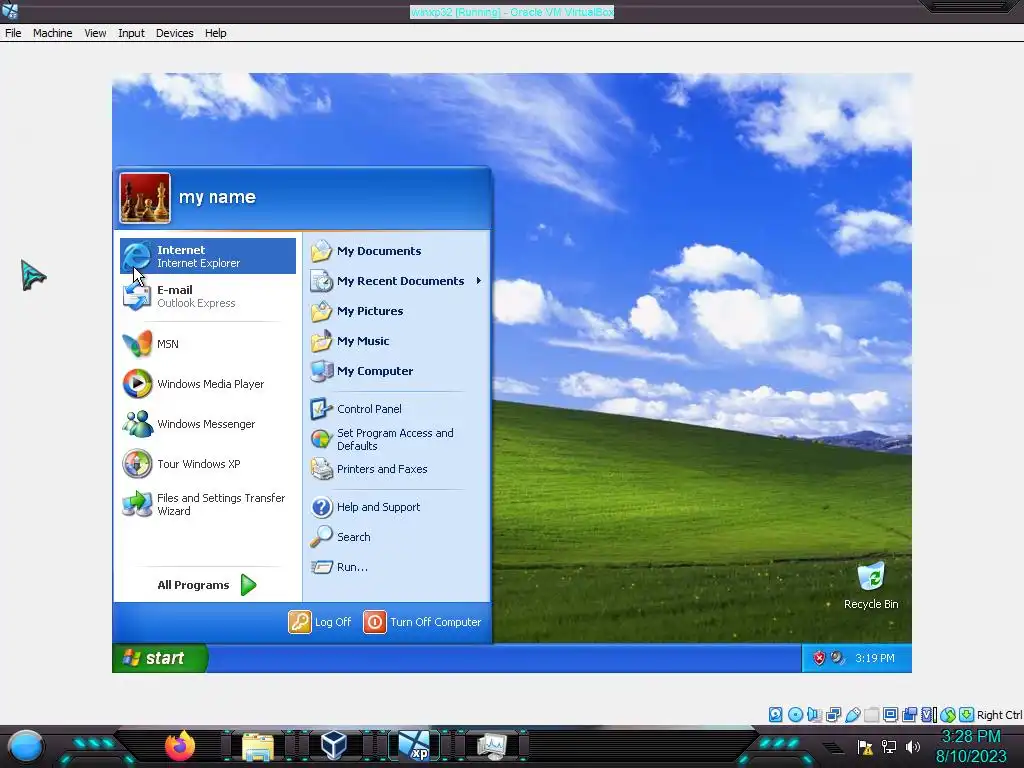The height and width of the screenshot is (768, 1024).
Task: Click the host blue orb Start button
Action: (x=26, y=746)
